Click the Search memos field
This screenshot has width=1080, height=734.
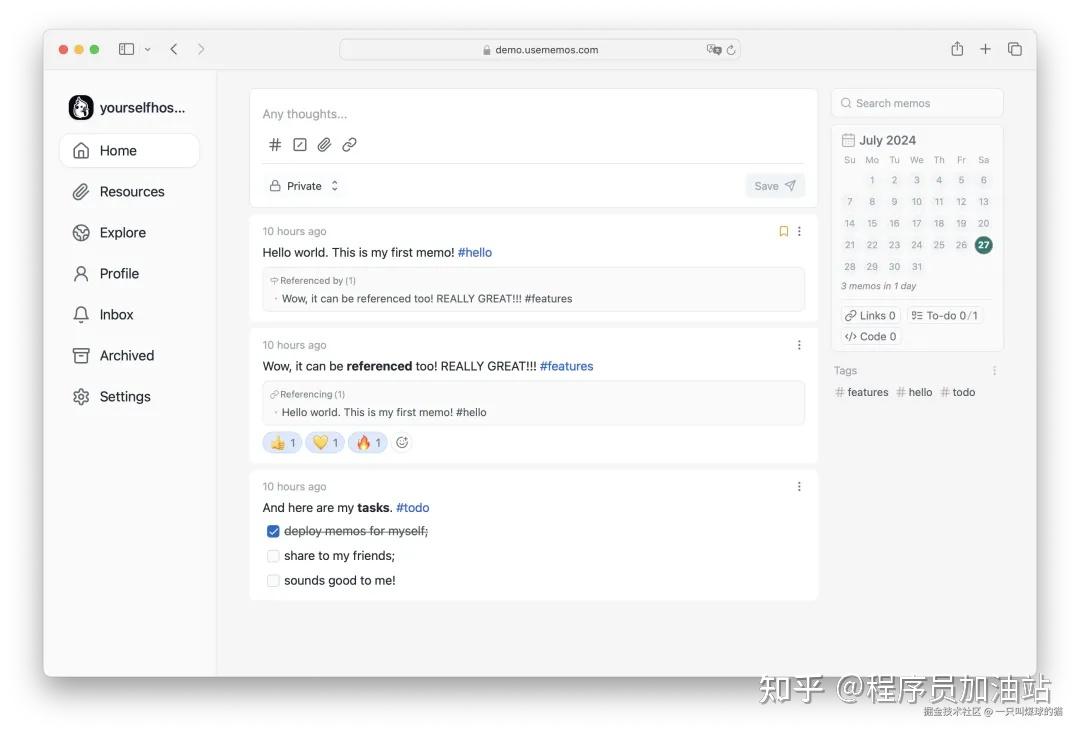click(x=917, y=103)
